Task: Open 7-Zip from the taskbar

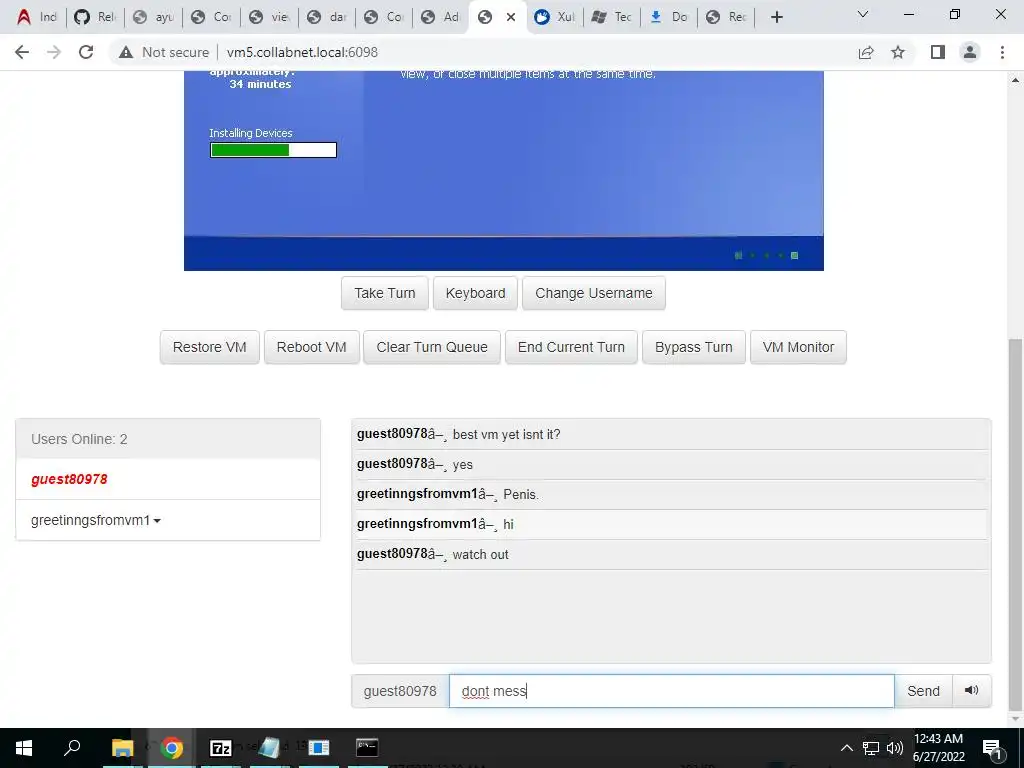Action: tap(221, 748)
